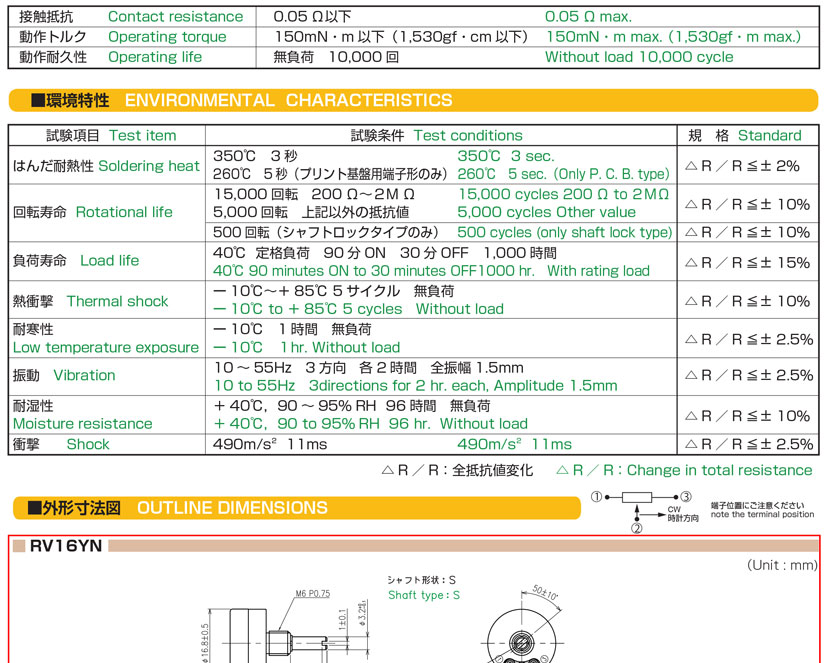Click '15,000 cycles 200 Ω to 2MΩ' condition
The height and width of the screenshot is (663, 830).
[564, 194]
